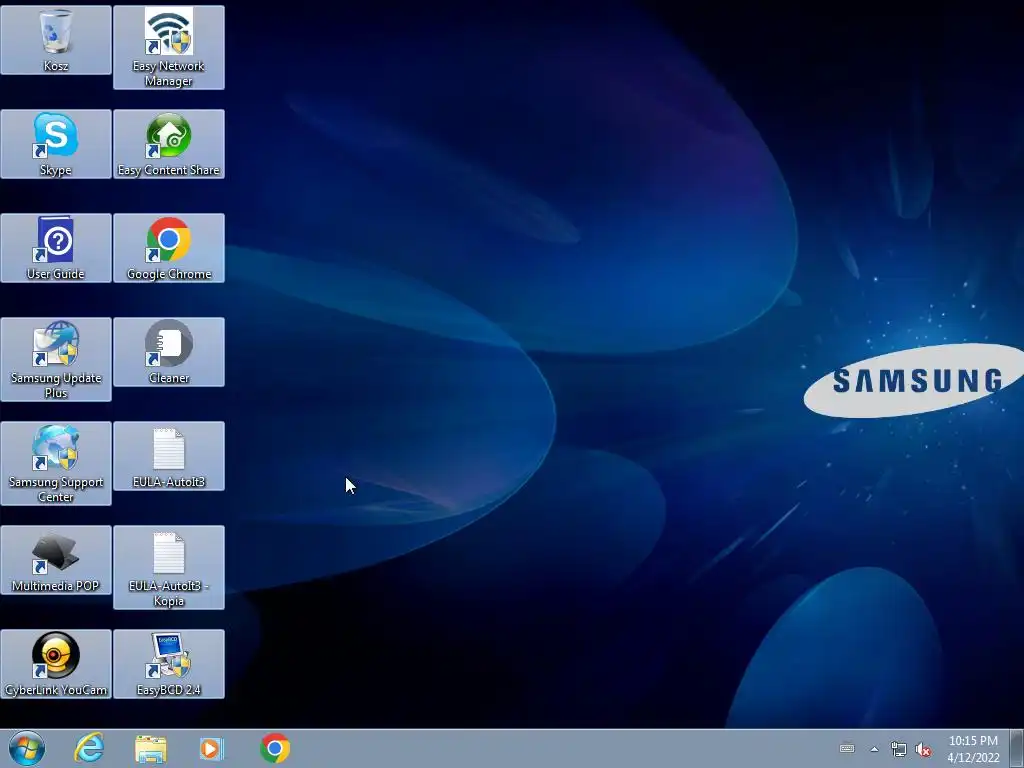
Task: Select CyberLink YouCam desktop shortcut
Action: click(56, 664)
